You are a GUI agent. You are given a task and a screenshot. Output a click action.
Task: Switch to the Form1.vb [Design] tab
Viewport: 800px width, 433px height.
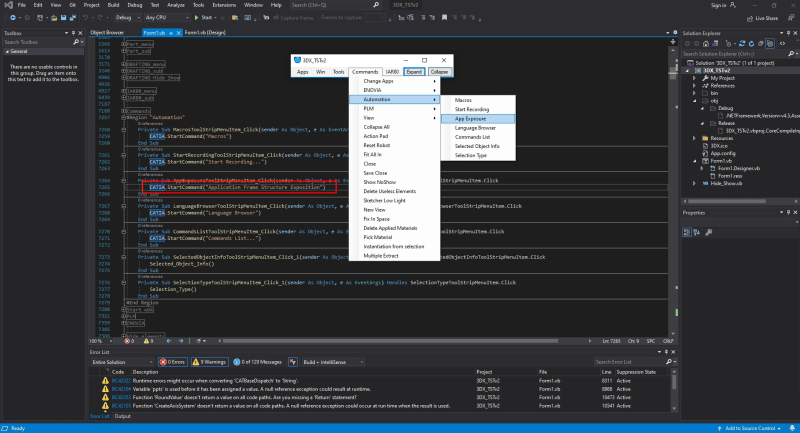[205, 33]
